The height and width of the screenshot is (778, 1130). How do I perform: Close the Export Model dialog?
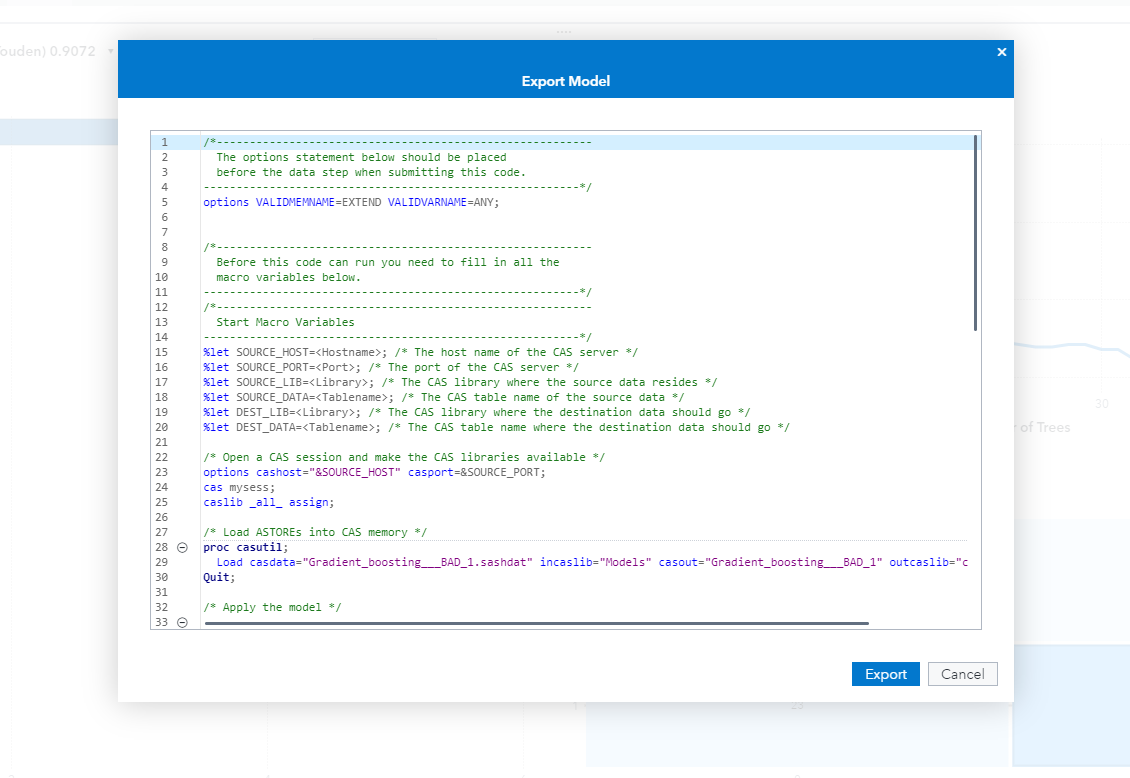(x=1001, y=52)
